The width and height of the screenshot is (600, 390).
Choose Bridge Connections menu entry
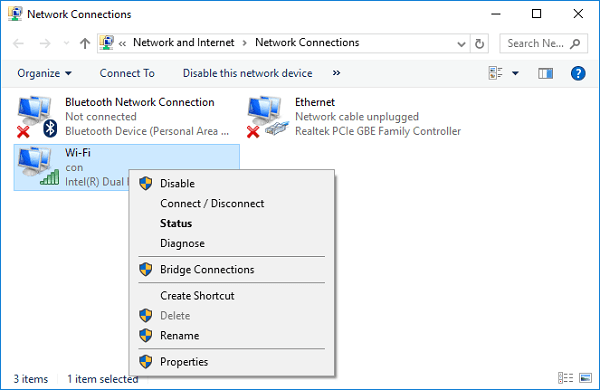(x=232, y=269)
